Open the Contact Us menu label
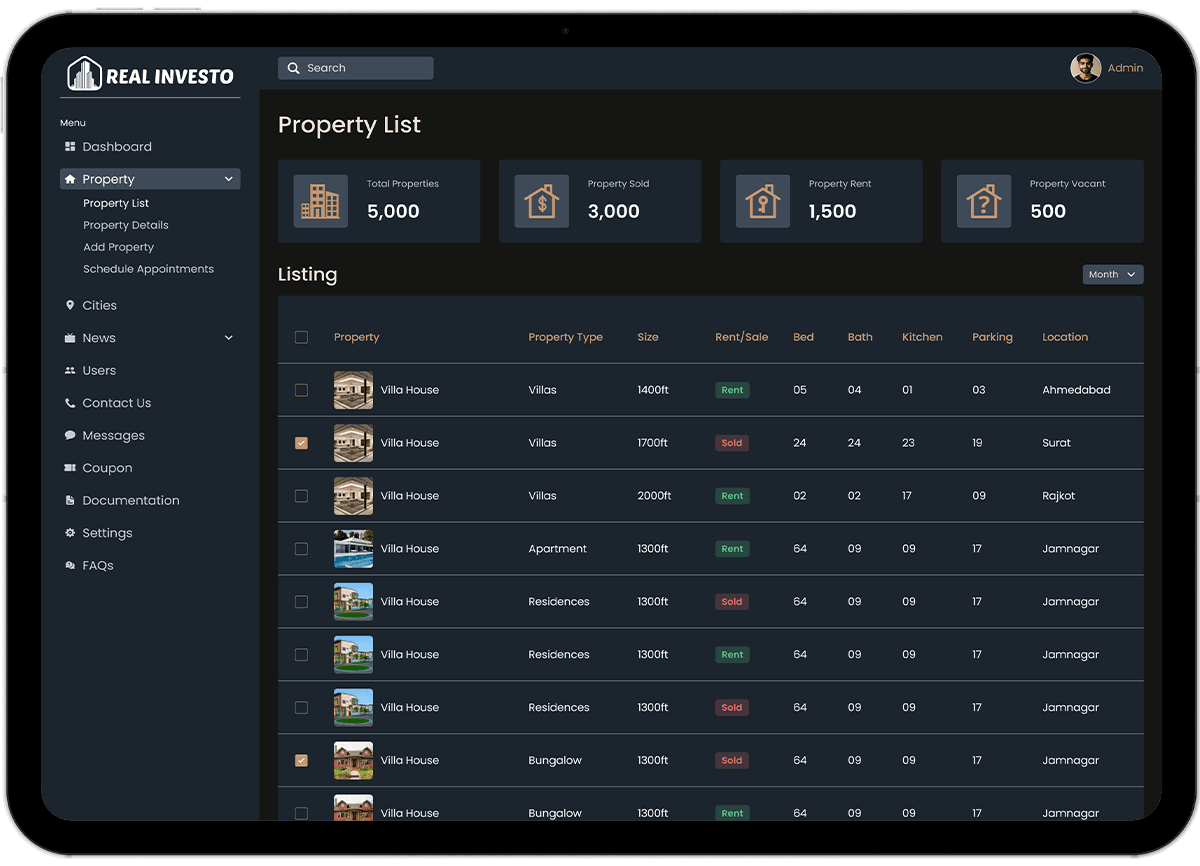This screenshot has width=1200, height=866. (x=117, y=403)
